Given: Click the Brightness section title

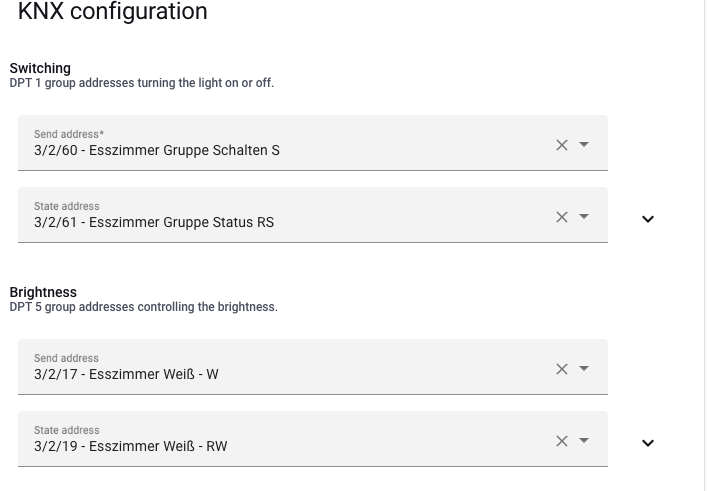Looking at the screenshot, I should tap(43, 292).
